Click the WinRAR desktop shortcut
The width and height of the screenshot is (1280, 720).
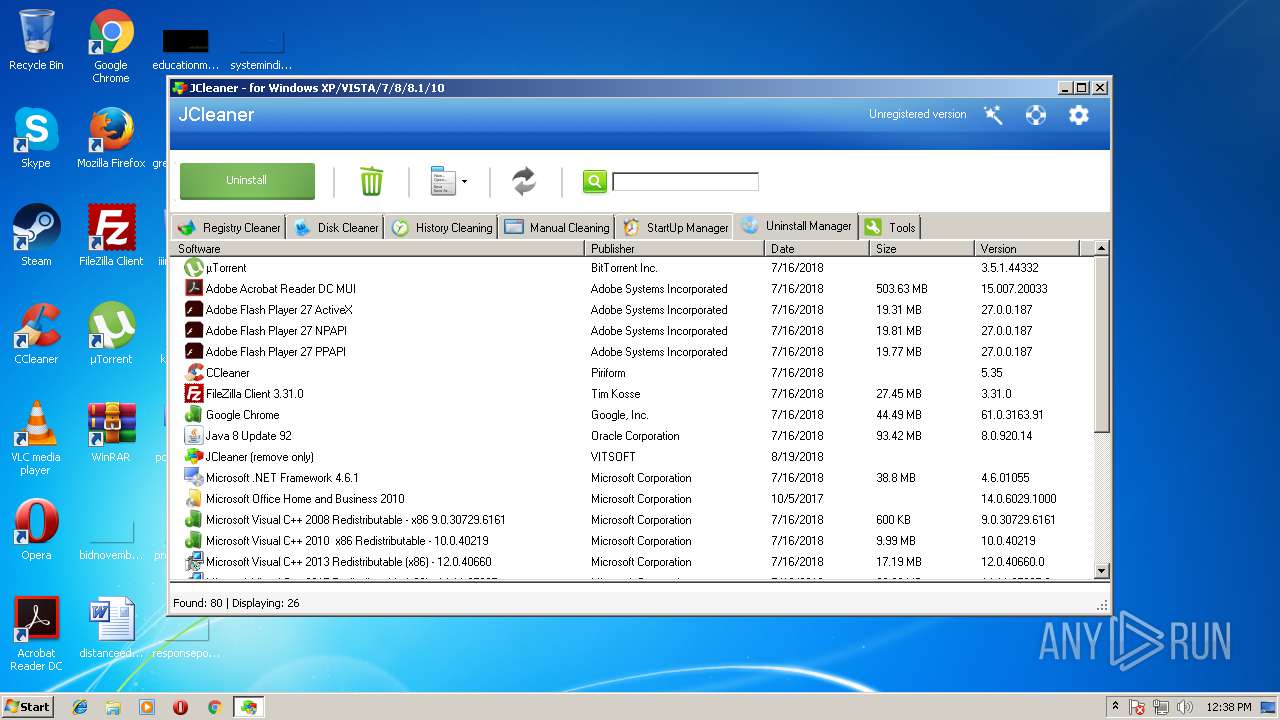click(x=111, y=432)
